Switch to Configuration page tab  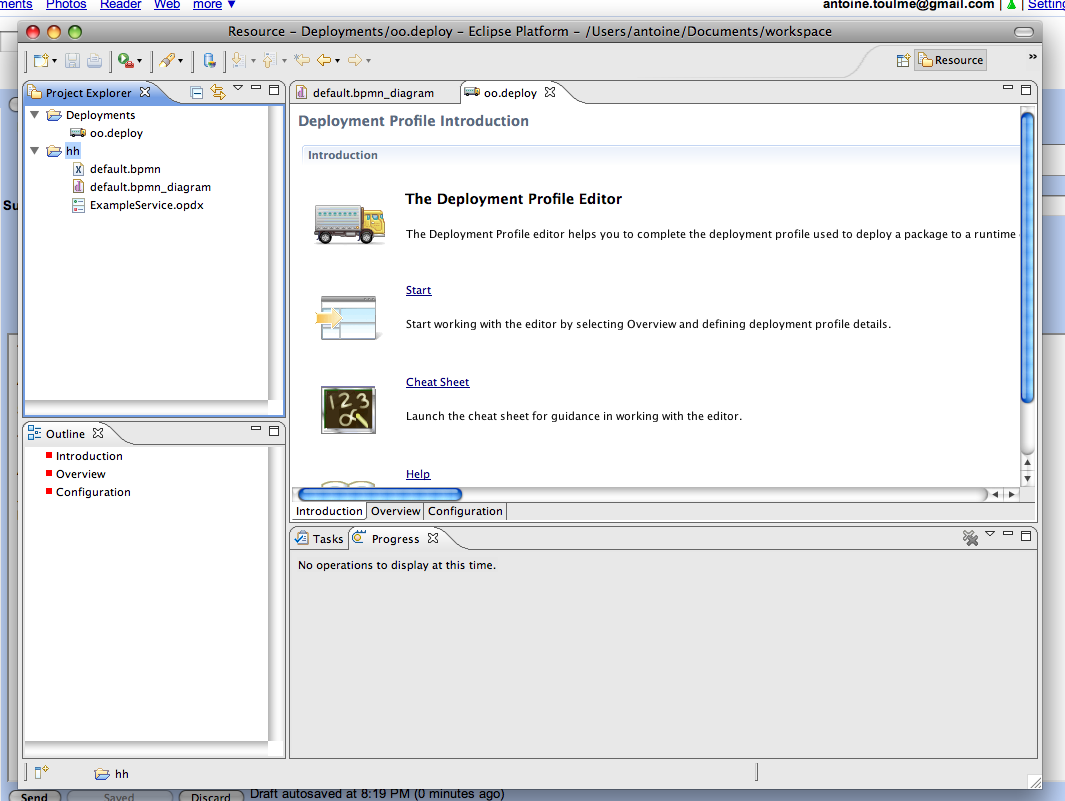(465, 512)
